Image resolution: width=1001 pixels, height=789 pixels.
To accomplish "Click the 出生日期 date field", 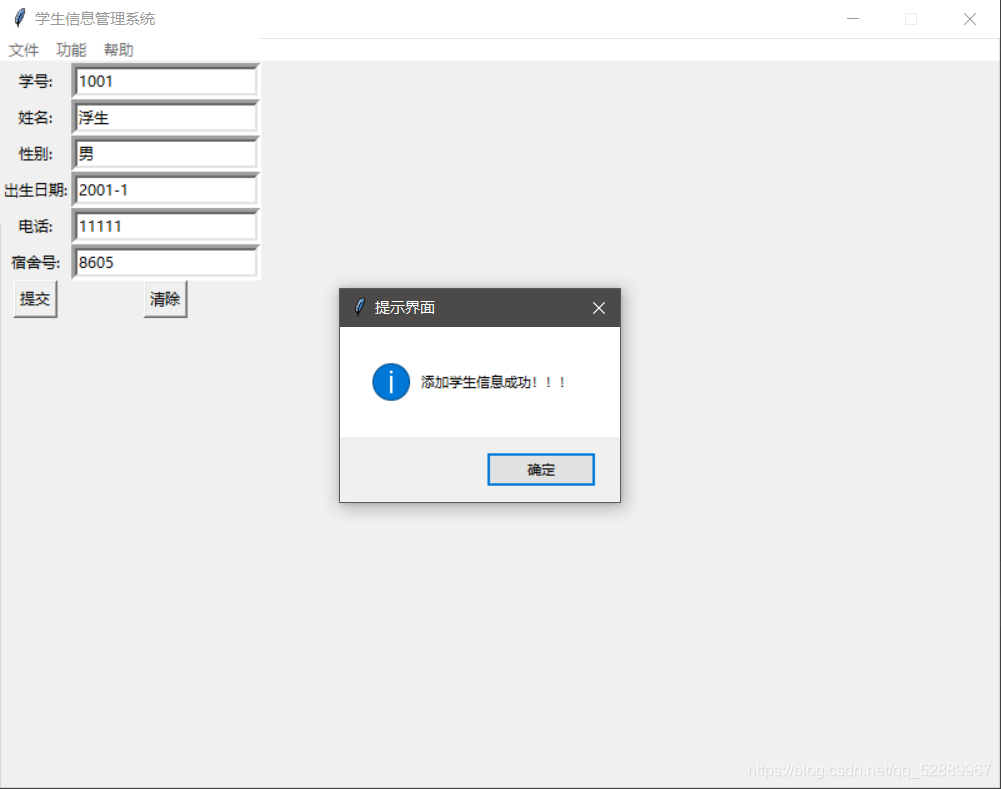I will [x=164, y=189].
